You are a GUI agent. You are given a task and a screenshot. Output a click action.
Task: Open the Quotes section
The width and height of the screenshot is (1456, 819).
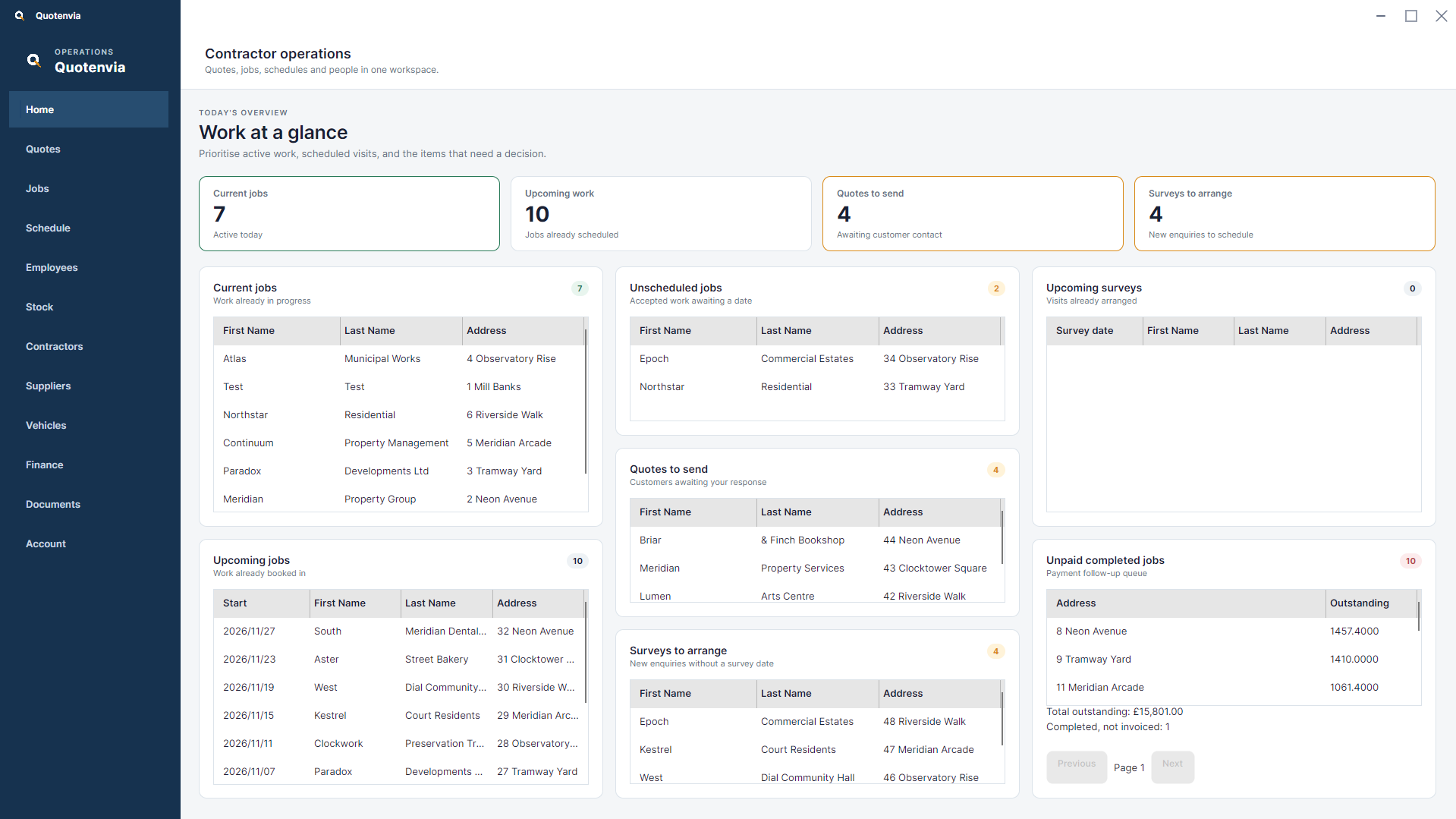89,149
